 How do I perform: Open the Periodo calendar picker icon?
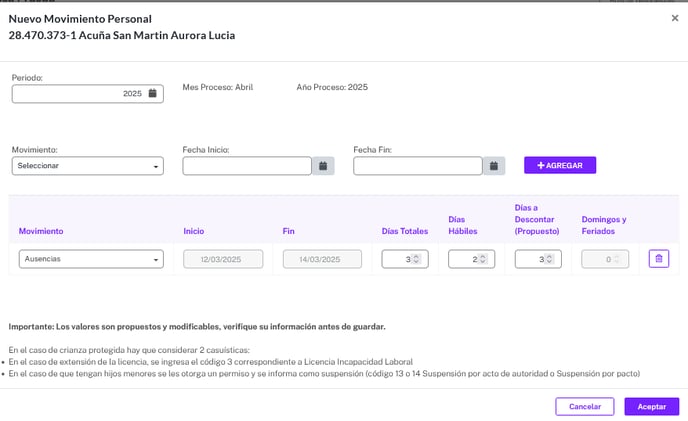point(152,94)
